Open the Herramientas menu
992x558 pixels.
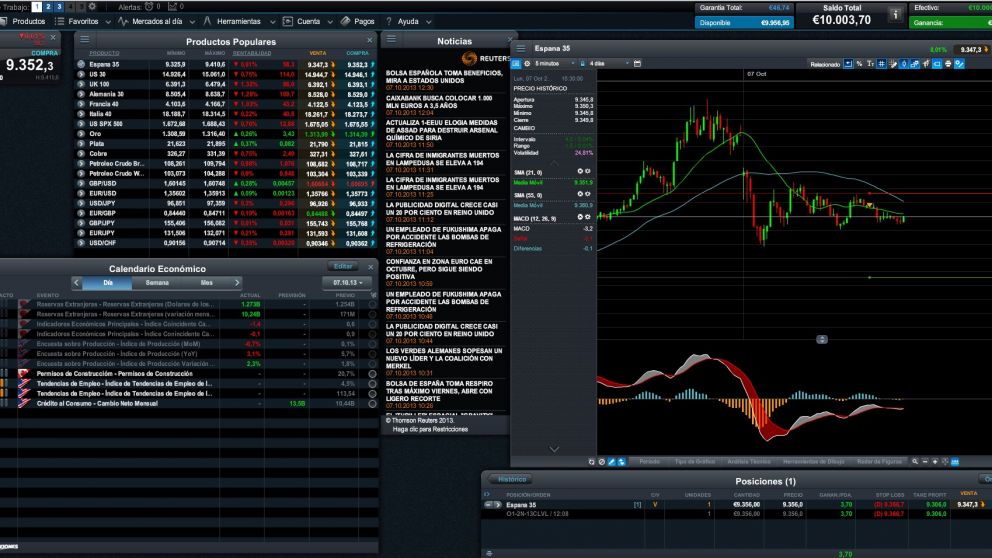pos(237,21)
